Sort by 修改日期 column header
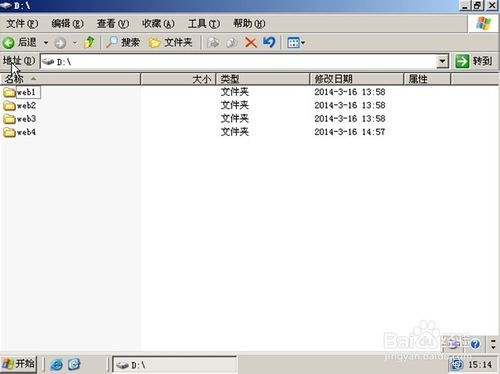The height and width of the screenshot is (374, 500). click(x=356, y=79)
